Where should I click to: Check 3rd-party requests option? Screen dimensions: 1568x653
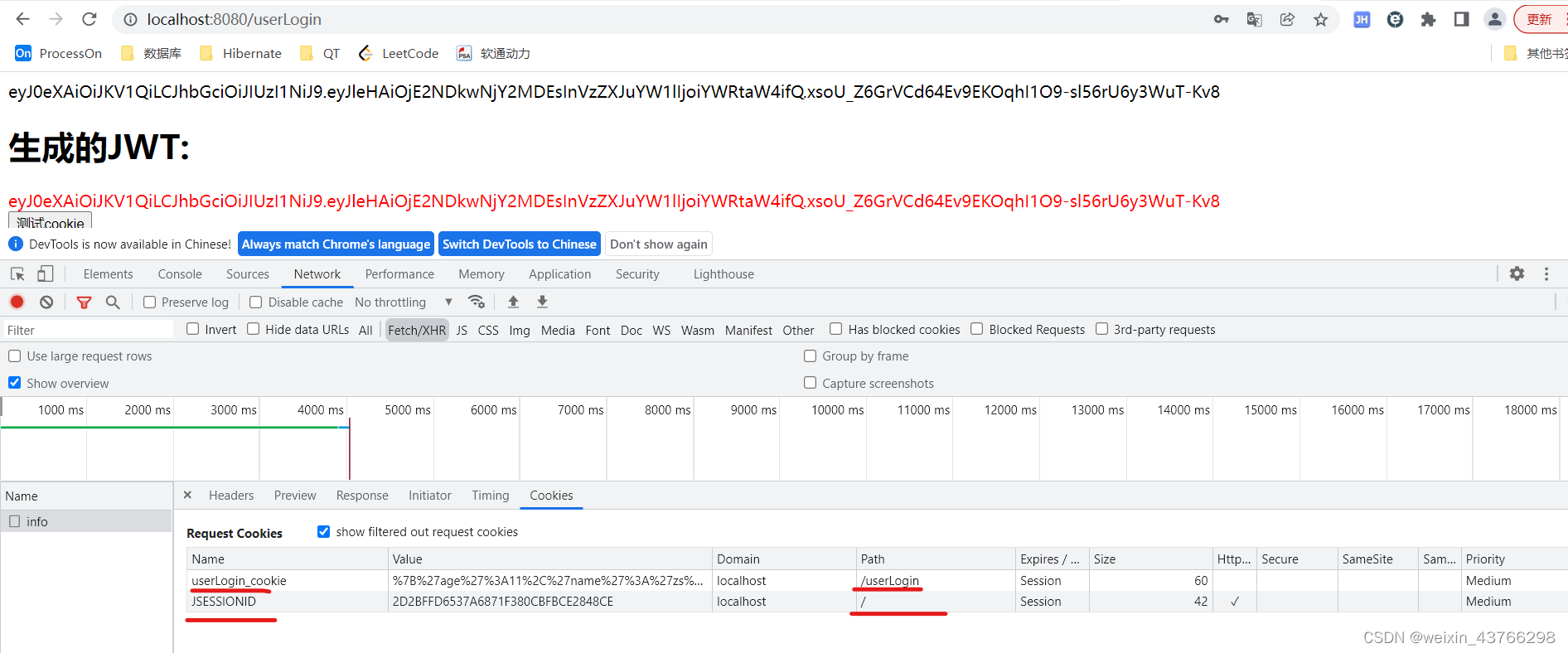[x=1102, y=329]
